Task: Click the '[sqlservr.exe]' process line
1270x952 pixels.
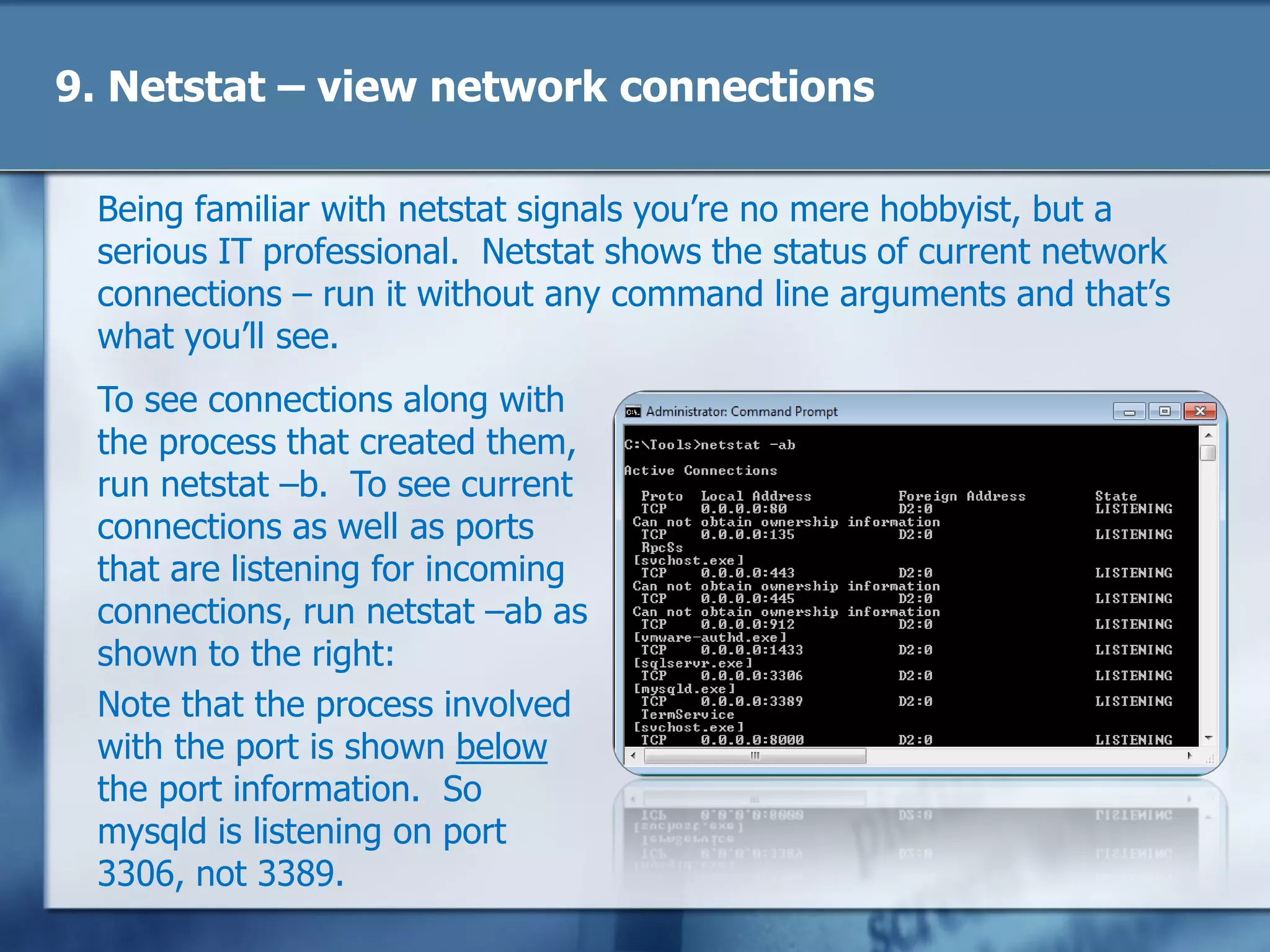Action: point(692,663)
